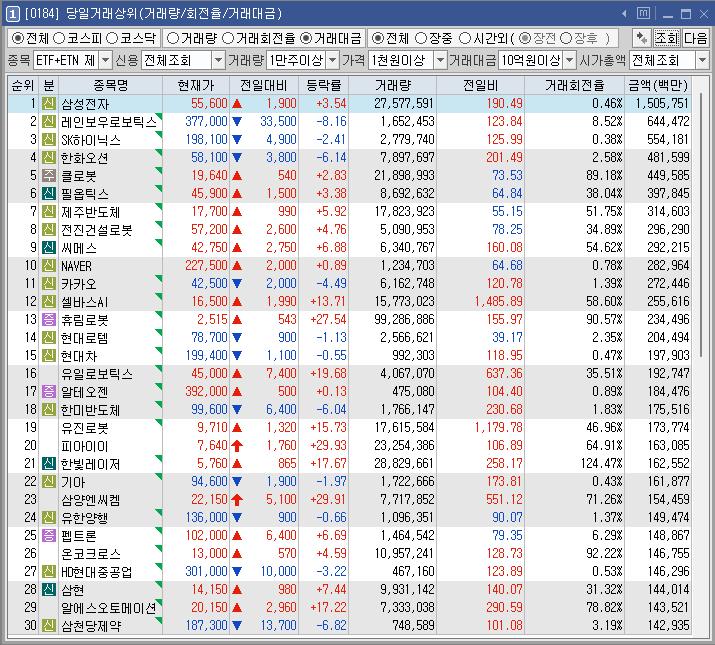The width and height of the screenshot is (715, 645).
Task: Click the 조회 search button
Action: pos(667,38)
